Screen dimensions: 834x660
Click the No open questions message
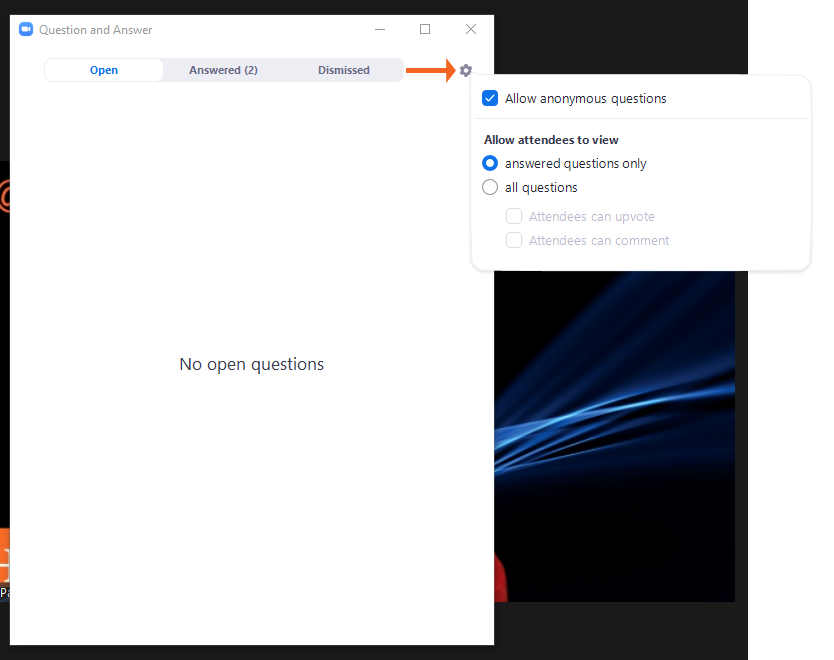tap(252, 364)
